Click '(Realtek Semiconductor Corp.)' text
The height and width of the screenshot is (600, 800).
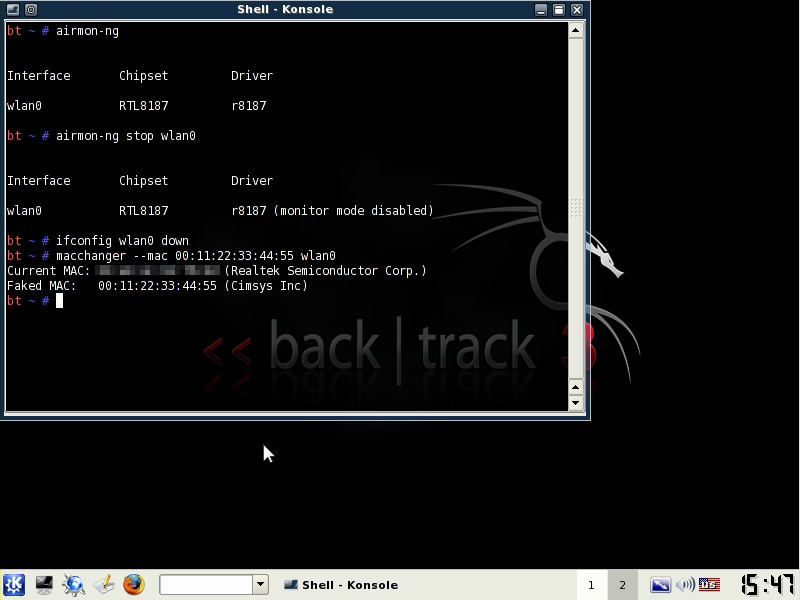click(x=325, y=271)
